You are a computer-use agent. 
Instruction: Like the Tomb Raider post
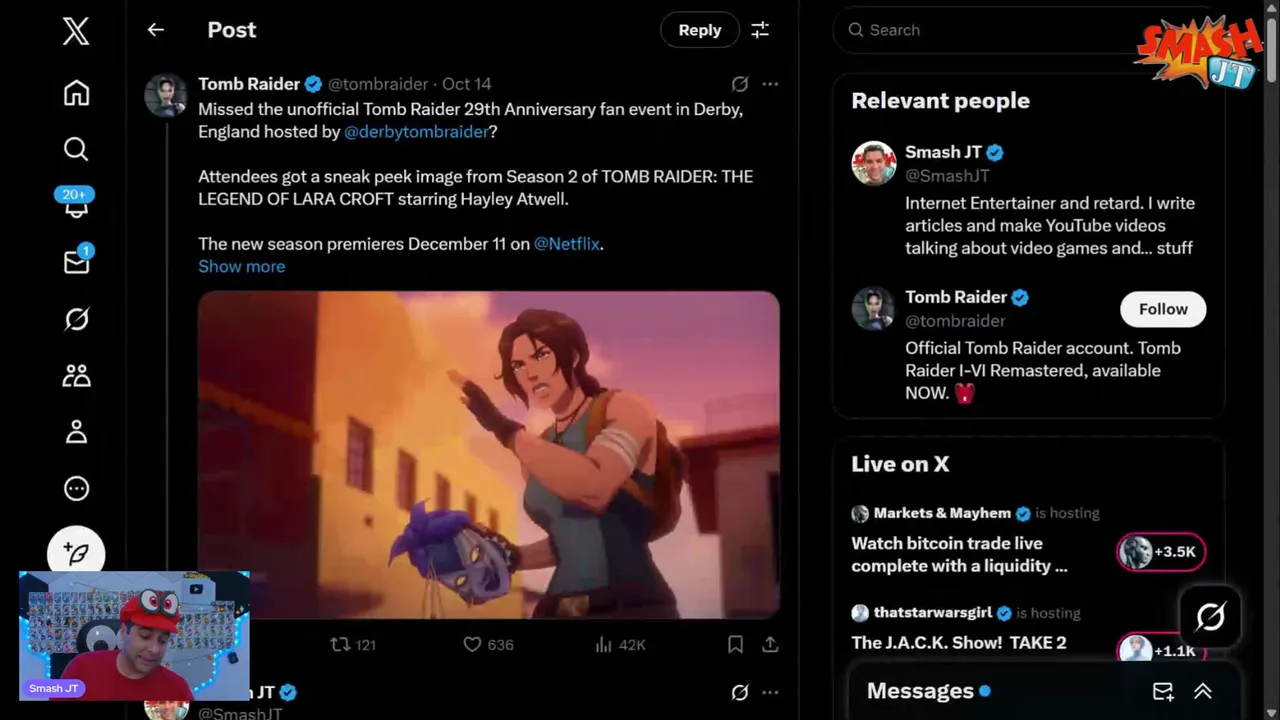tap(472, 645)
